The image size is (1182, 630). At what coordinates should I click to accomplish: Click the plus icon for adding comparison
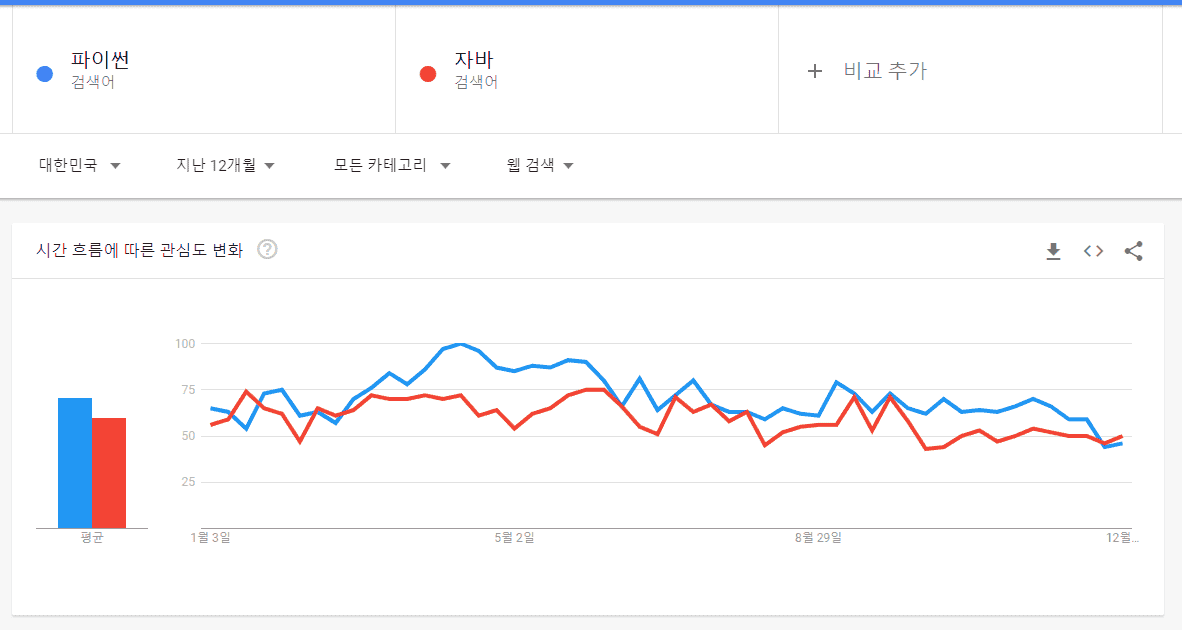click(x=815, y=71)
